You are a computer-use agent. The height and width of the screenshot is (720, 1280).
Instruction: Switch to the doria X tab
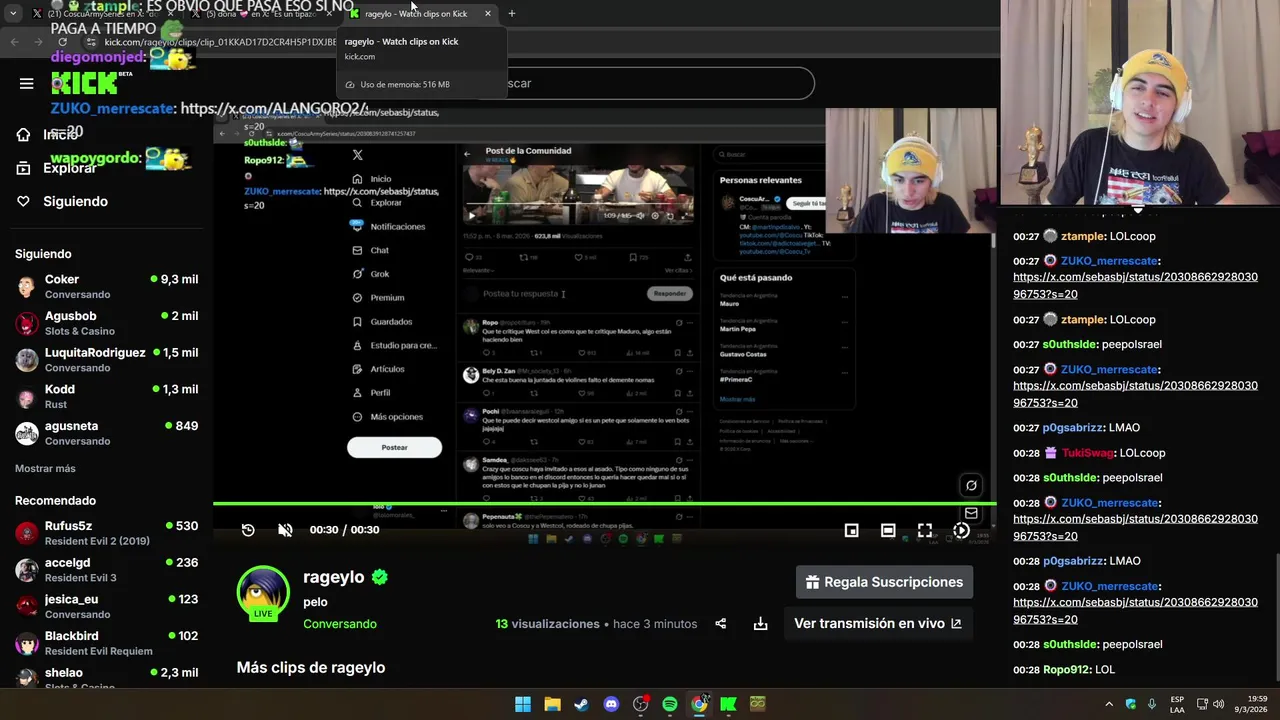[260, 14]
